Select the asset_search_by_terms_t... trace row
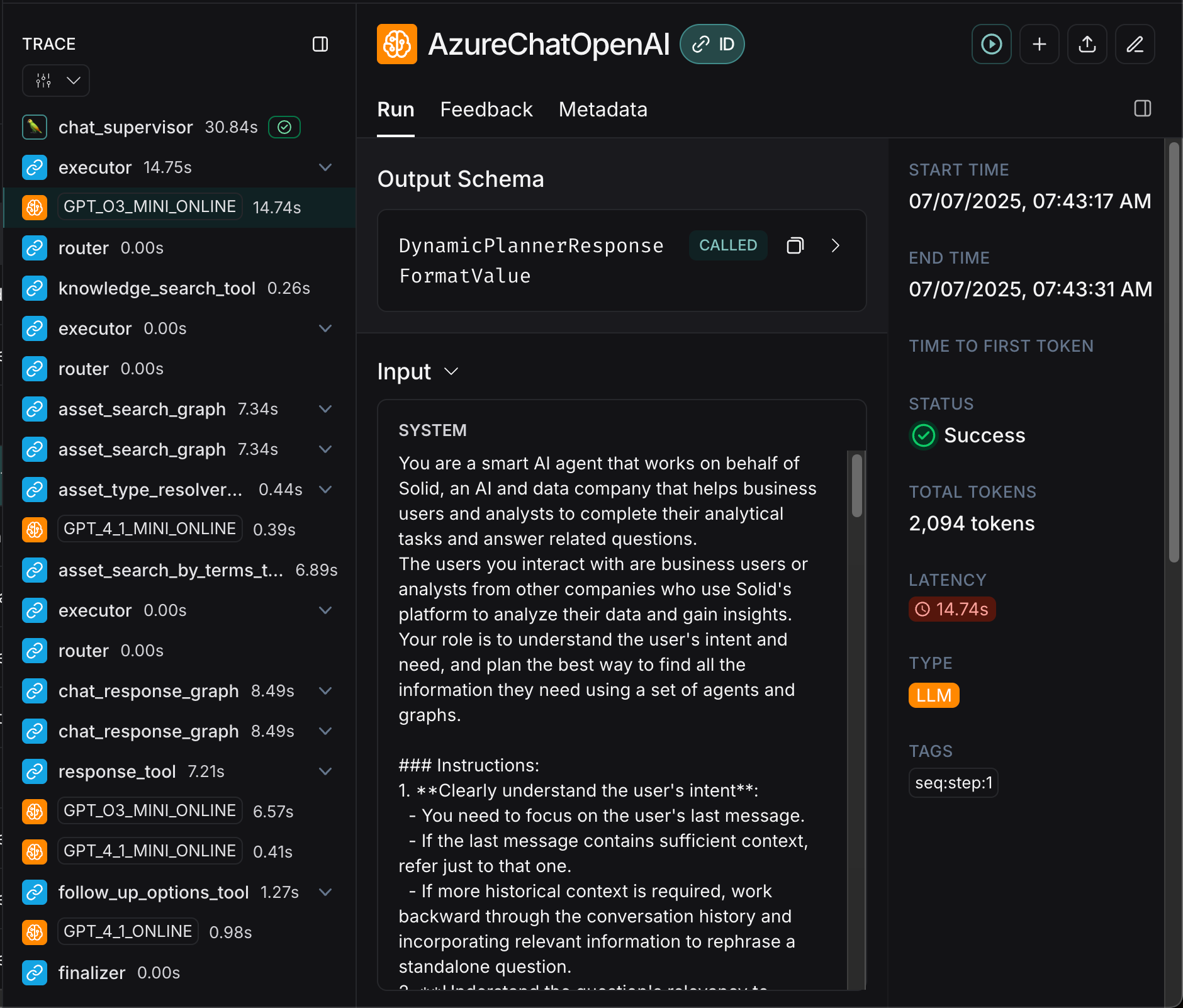Image resolution: width=1183 pixels, height=1008 pixels. (179, 570)
